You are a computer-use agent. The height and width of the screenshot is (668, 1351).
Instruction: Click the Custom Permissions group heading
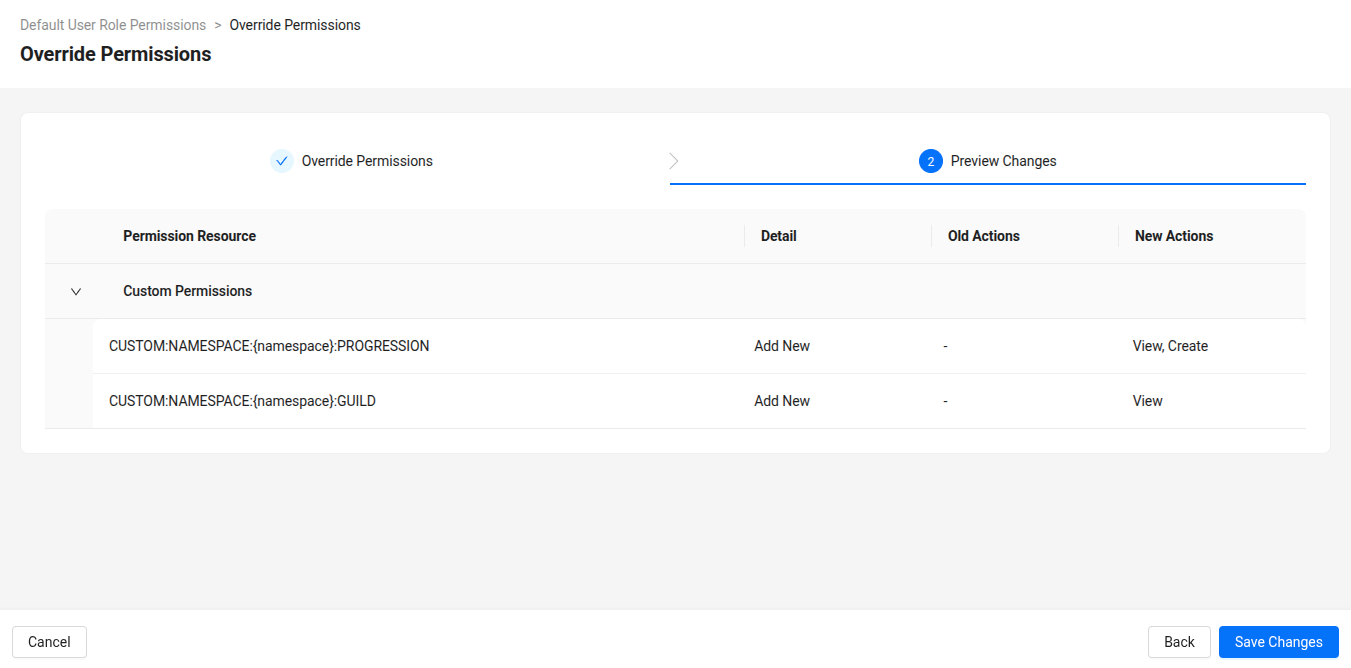(187, 291)
